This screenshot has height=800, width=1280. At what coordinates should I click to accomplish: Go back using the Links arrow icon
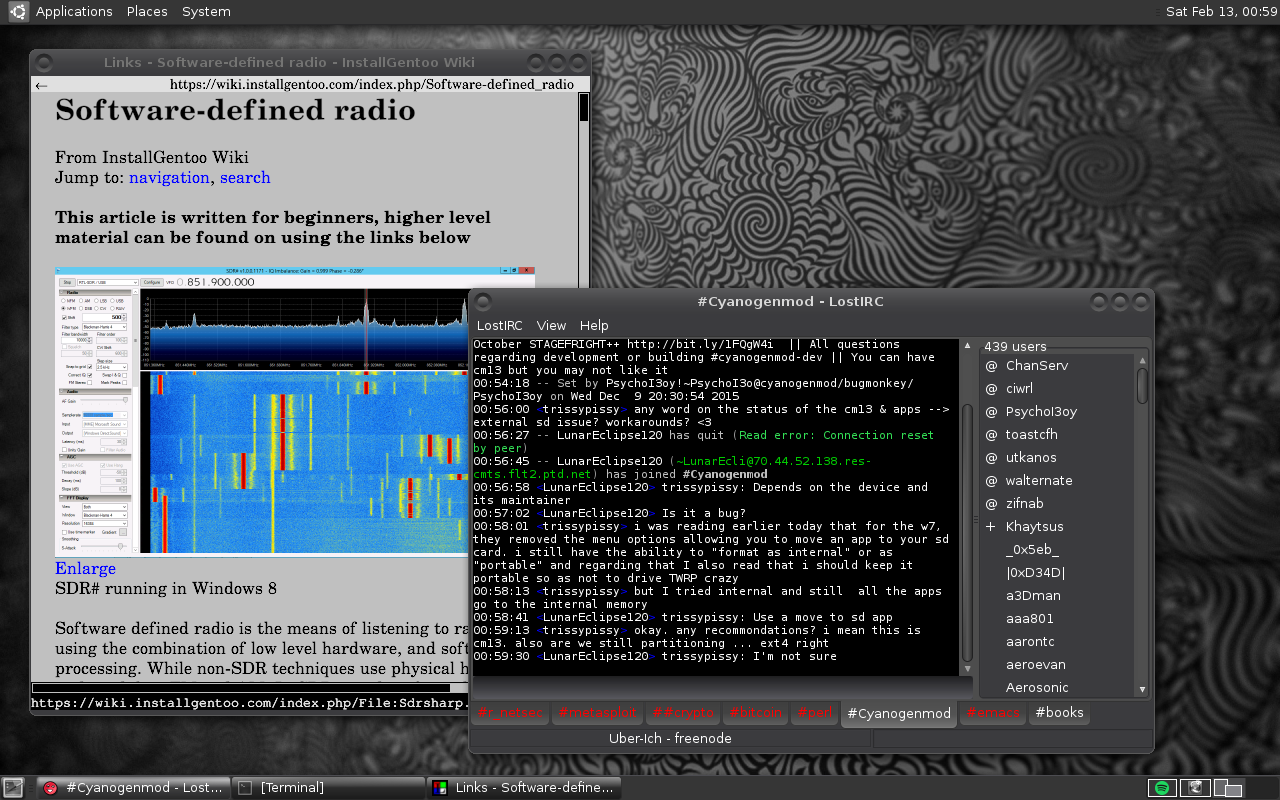[x=41, y=86]
